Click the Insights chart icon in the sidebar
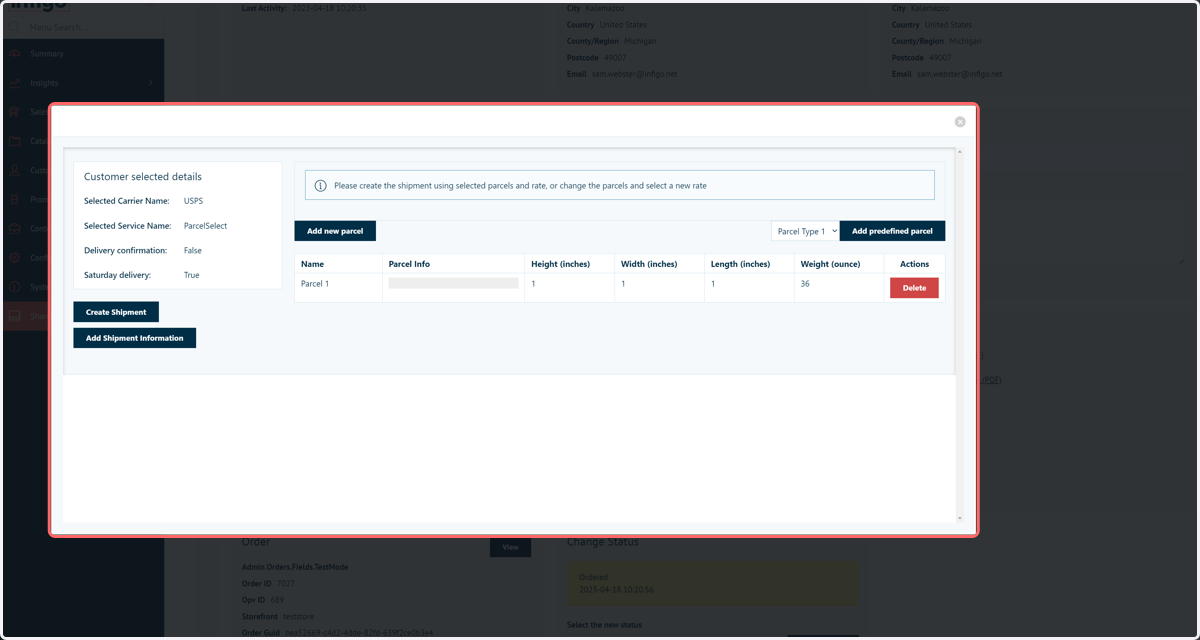 tap(15, 83)
